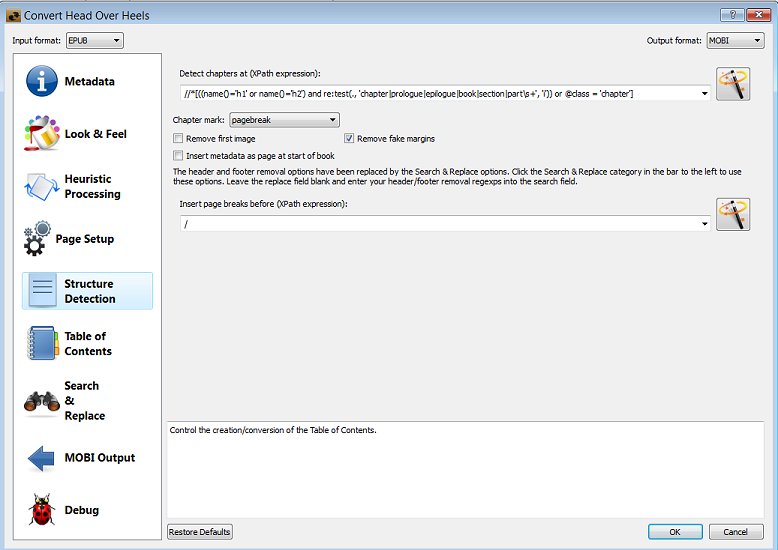Click the Restore Defaults button
The width and height of the screenshot is (778, 550).
[x=200, y=532]
